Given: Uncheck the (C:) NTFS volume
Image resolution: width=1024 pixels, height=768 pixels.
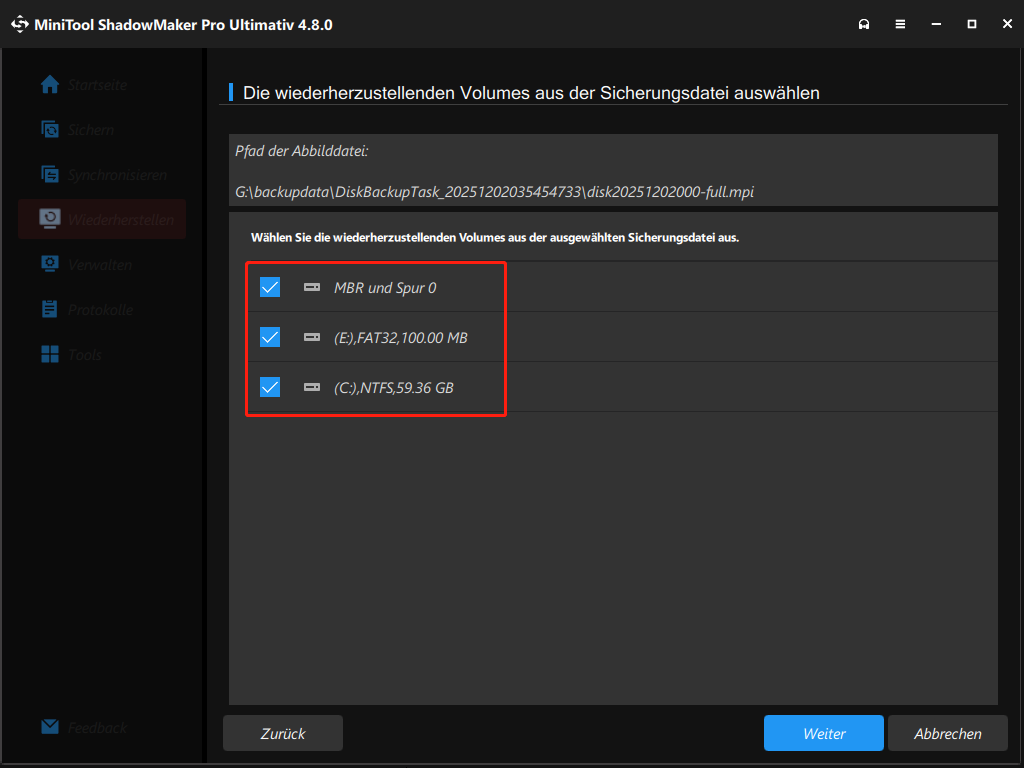Looking at the screenshot, I should click(x=269, y=387).
